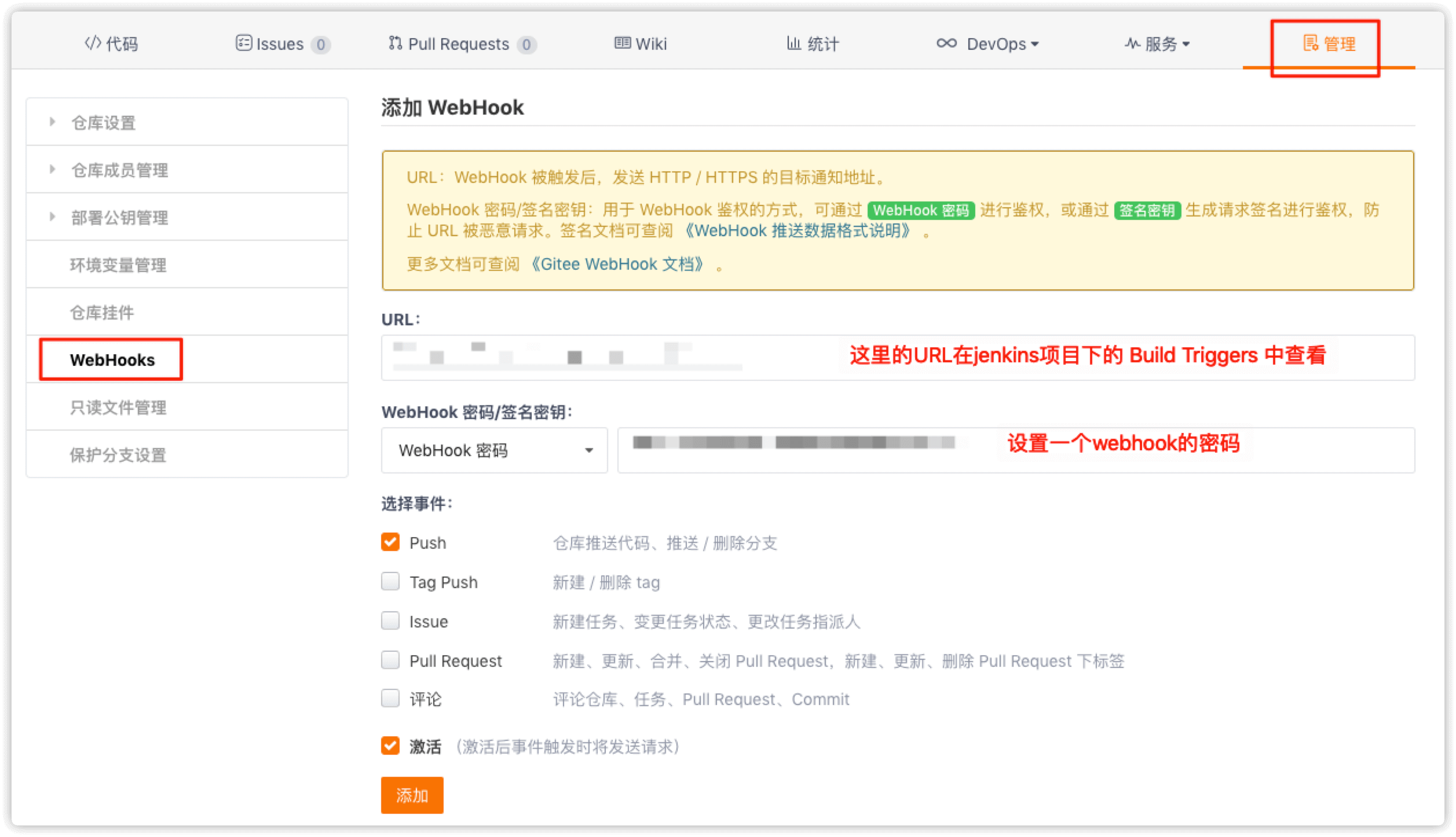Expand the 仓库设置 sidebar section

click(x=103, y=122)
